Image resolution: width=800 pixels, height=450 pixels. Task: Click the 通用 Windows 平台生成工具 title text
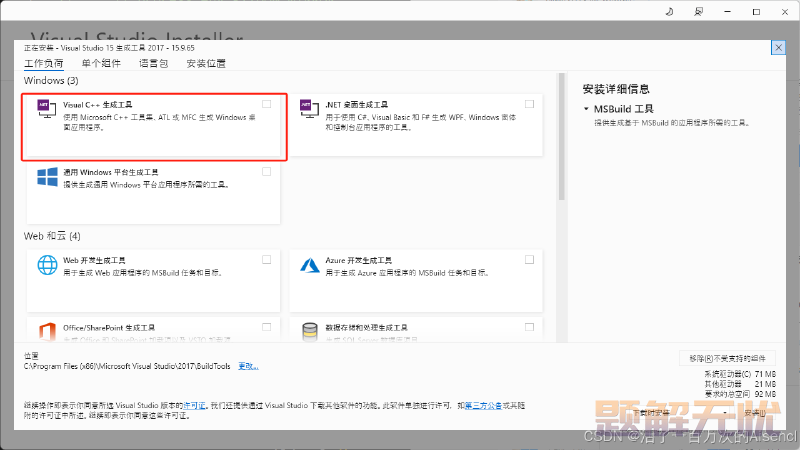111,172
